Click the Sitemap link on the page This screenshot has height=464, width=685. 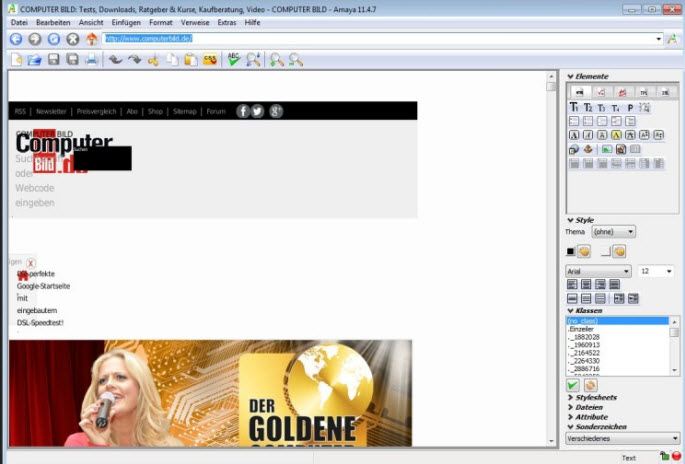(184, 111)
